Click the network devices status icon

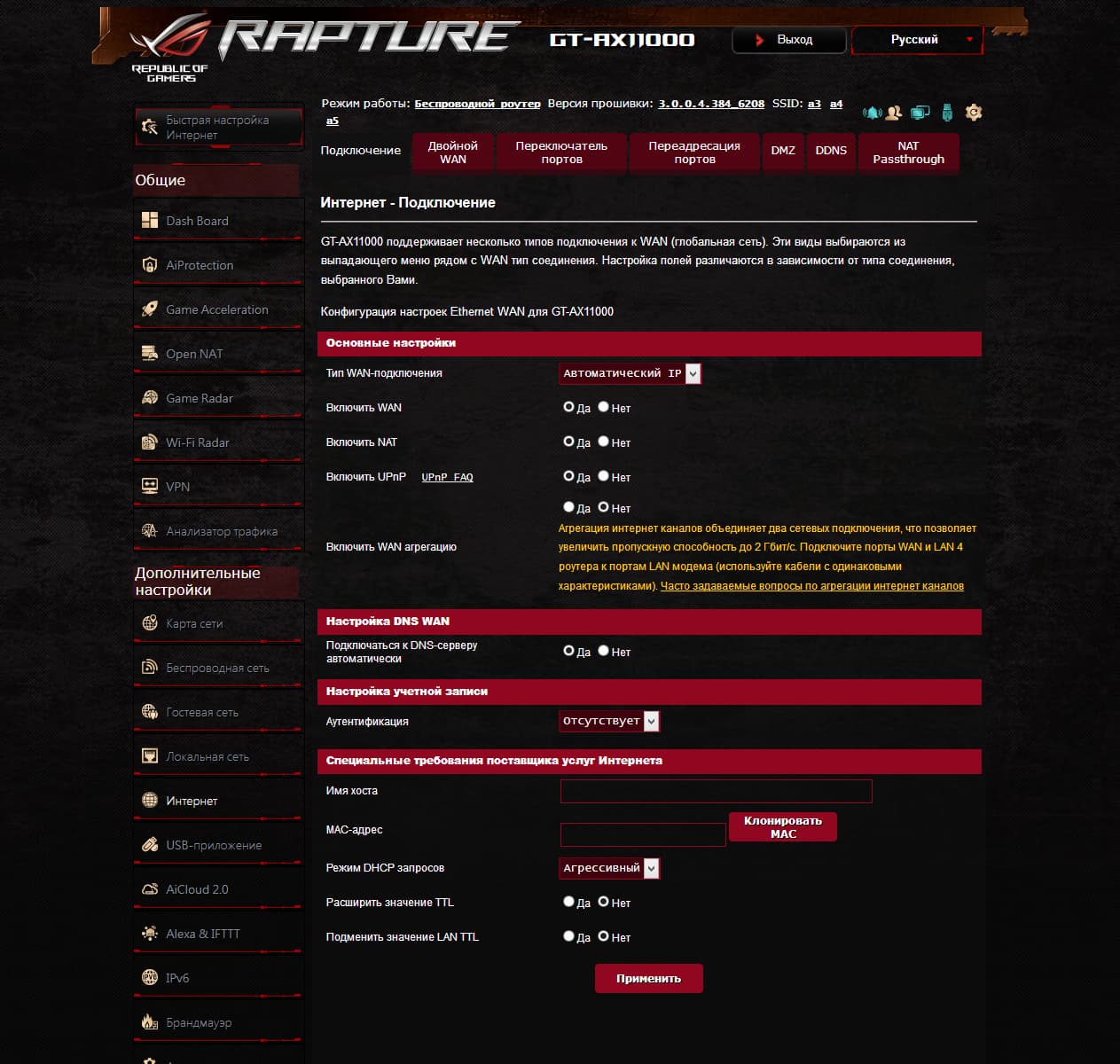point(920,113)
